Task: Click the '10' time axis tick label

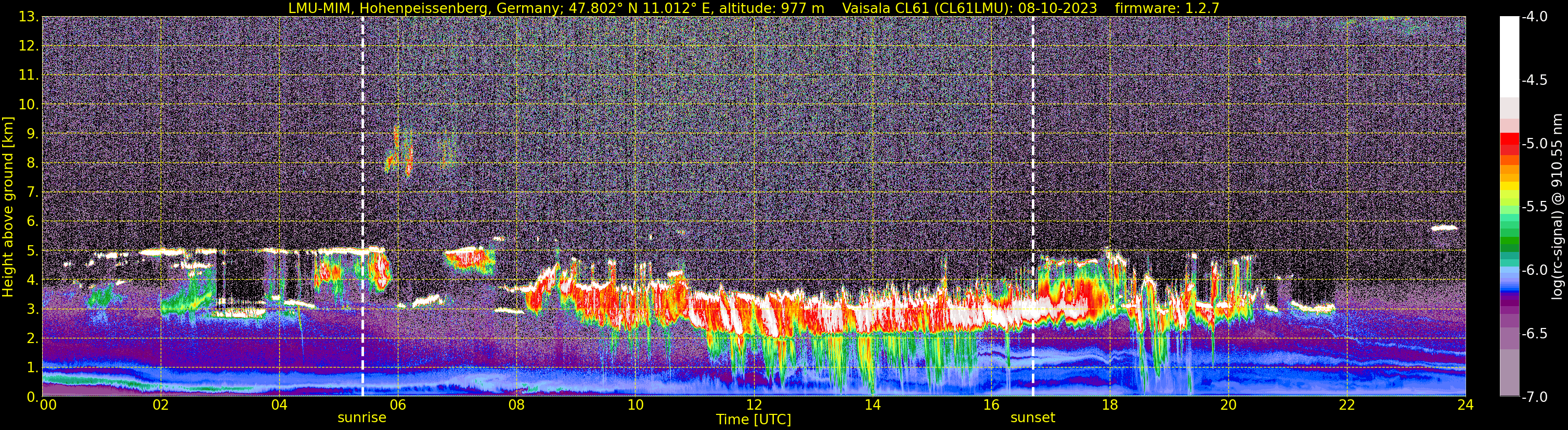Action: pyautogui.click(x=635, y=405)
